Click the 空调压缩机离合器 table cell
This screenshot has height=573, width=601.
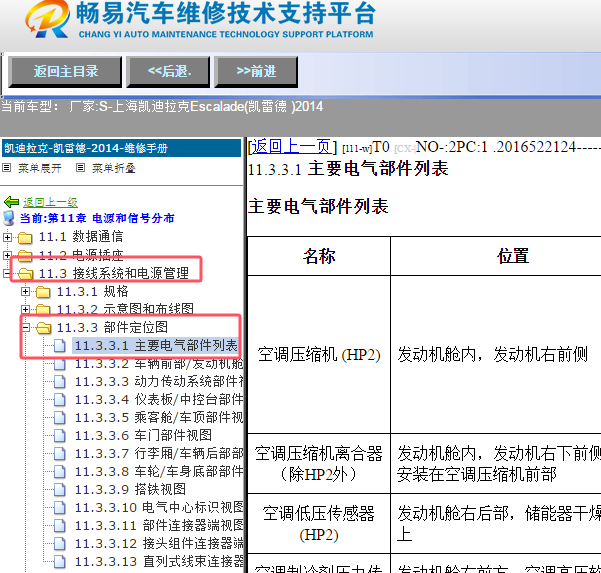pyautogui.click(x=319, y=464)
